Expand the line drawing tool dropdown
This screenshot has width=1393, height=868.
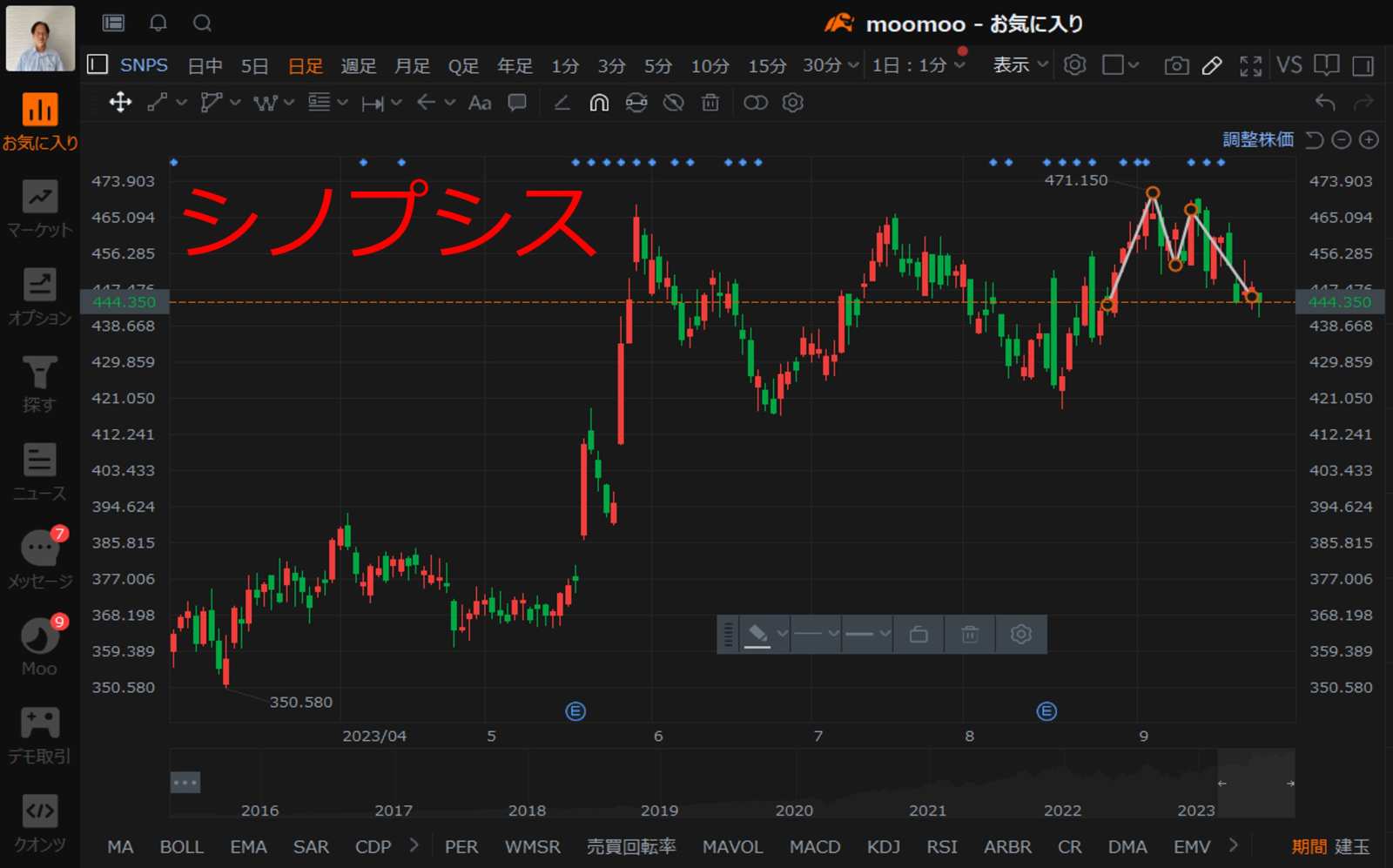point(182,103)
